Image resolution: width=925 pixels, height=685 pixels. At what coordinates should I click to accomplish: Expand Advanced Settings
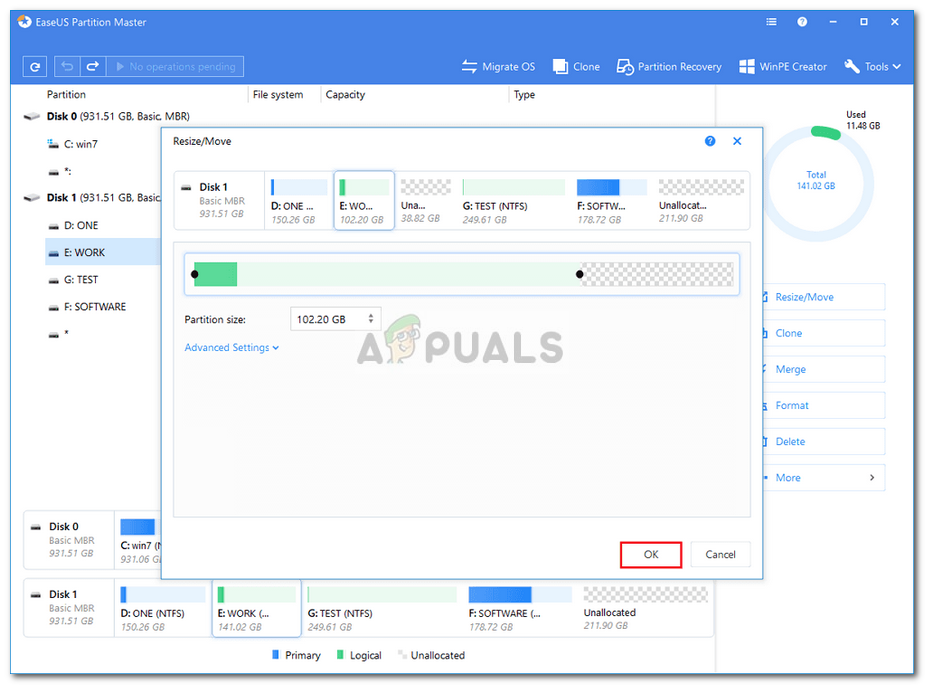point(231,348)
